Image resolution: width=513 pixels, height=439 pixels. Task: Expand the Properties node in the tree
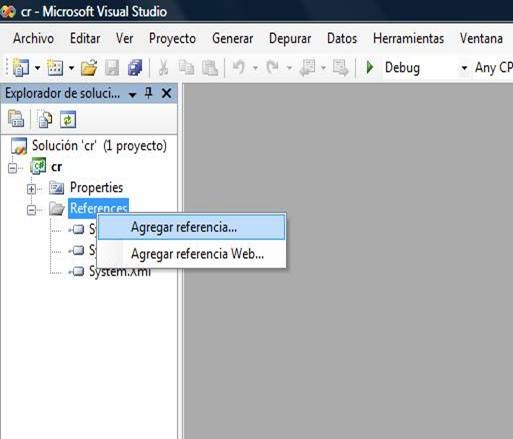coord(31,189)
